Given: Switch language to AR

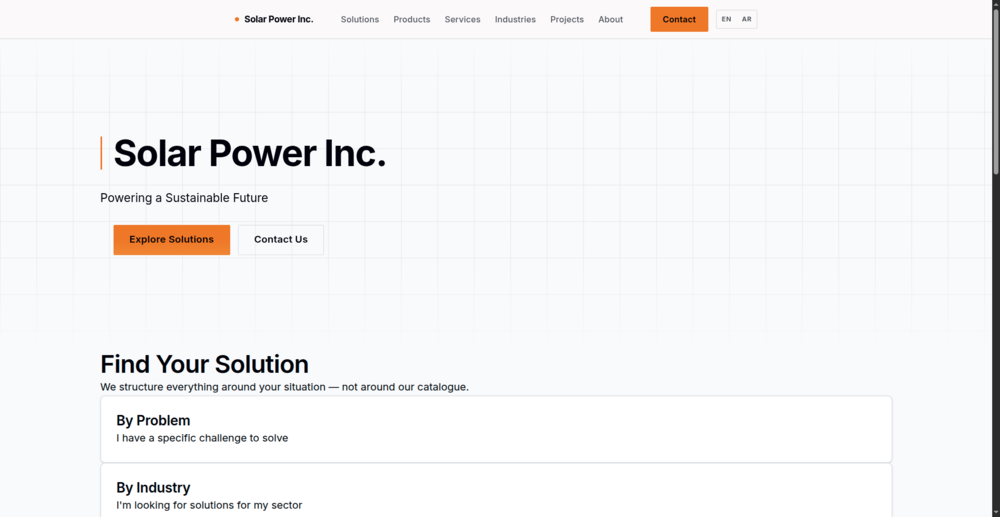Looking at the screenshot, I should pos(747,19).
